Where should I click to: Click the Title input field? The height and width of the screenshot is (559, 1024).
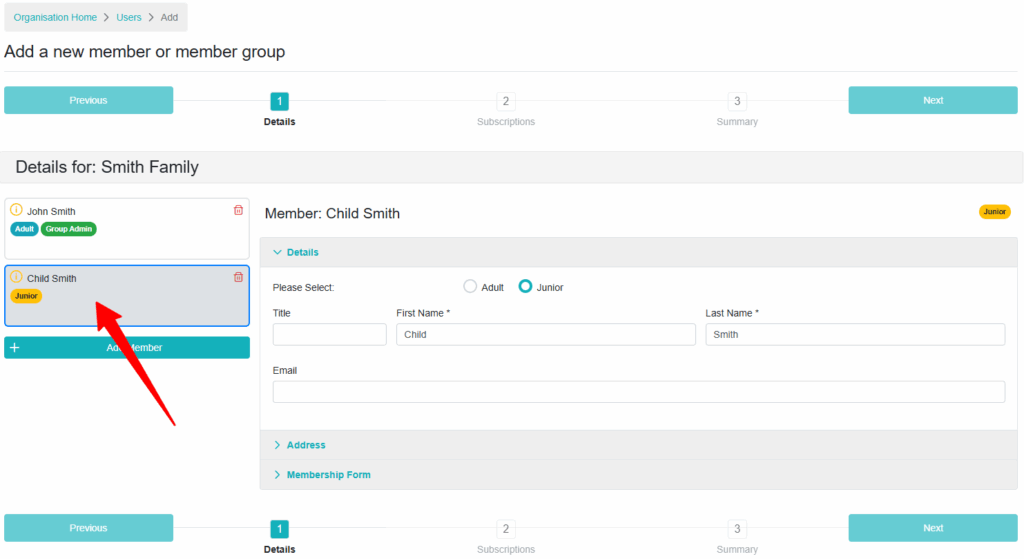click(x=329, y=334)
